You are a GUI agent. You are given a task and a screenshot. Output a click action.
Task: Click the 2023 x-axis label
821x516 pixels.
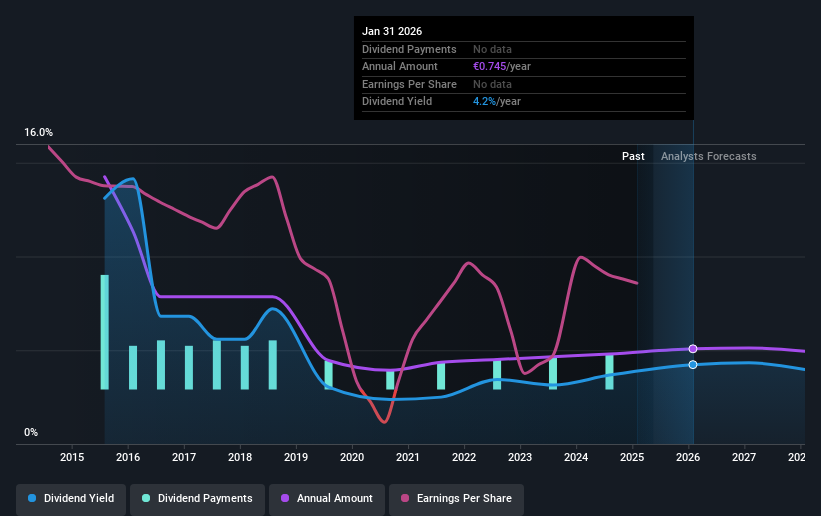click(x=520, y=457)
